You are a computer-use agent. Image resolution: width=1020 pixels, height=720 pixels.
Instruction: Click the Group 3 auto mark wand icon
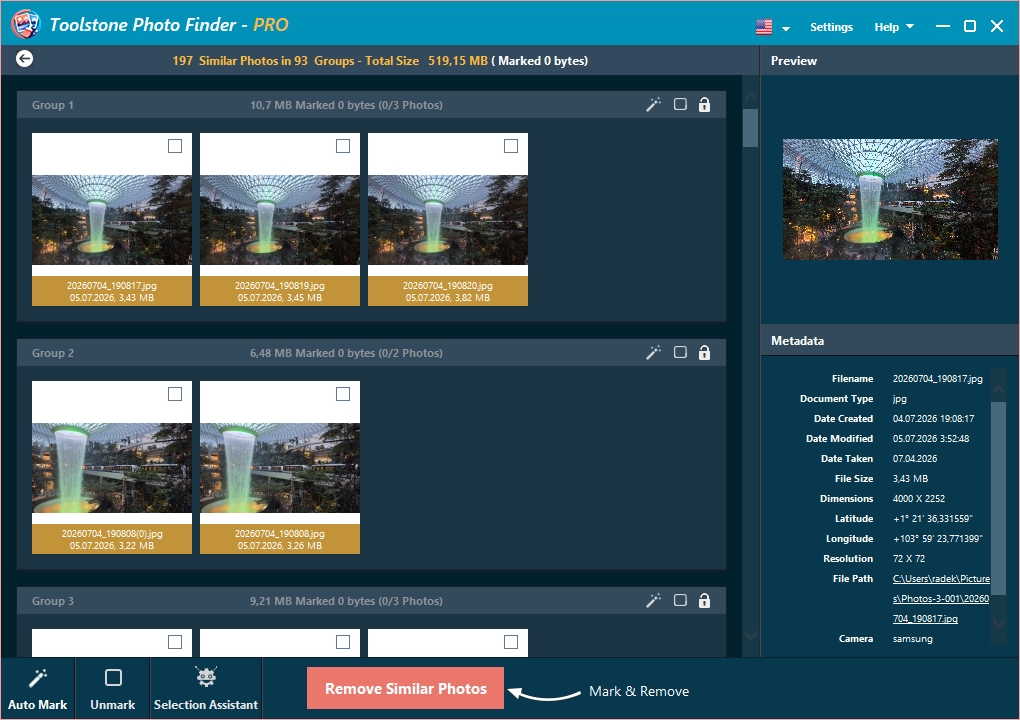[653, 600]
